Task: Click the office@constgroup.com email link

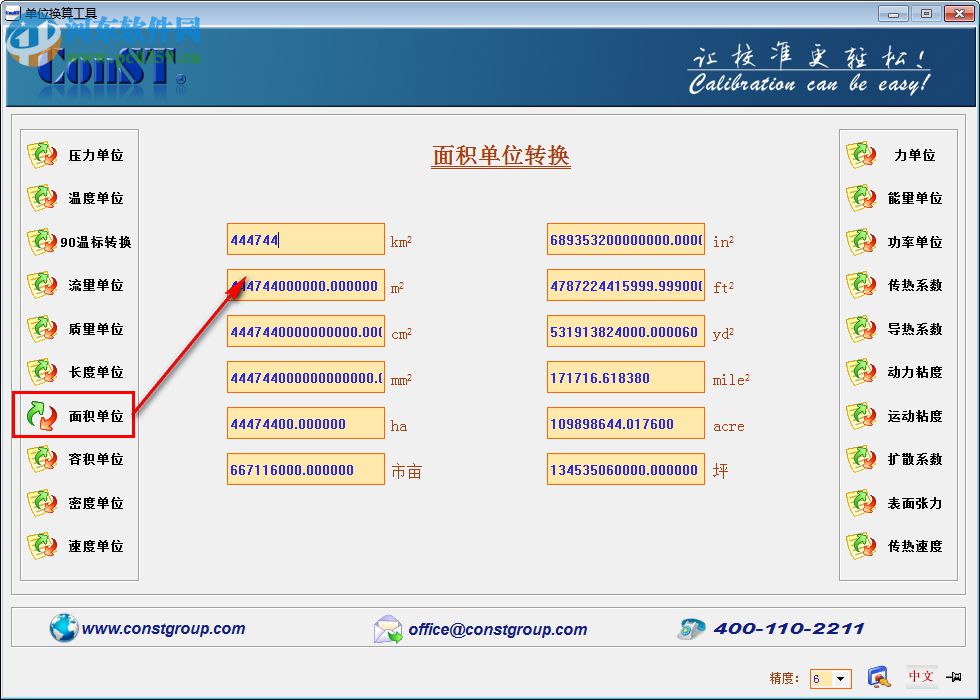Action: pos(500,630)
